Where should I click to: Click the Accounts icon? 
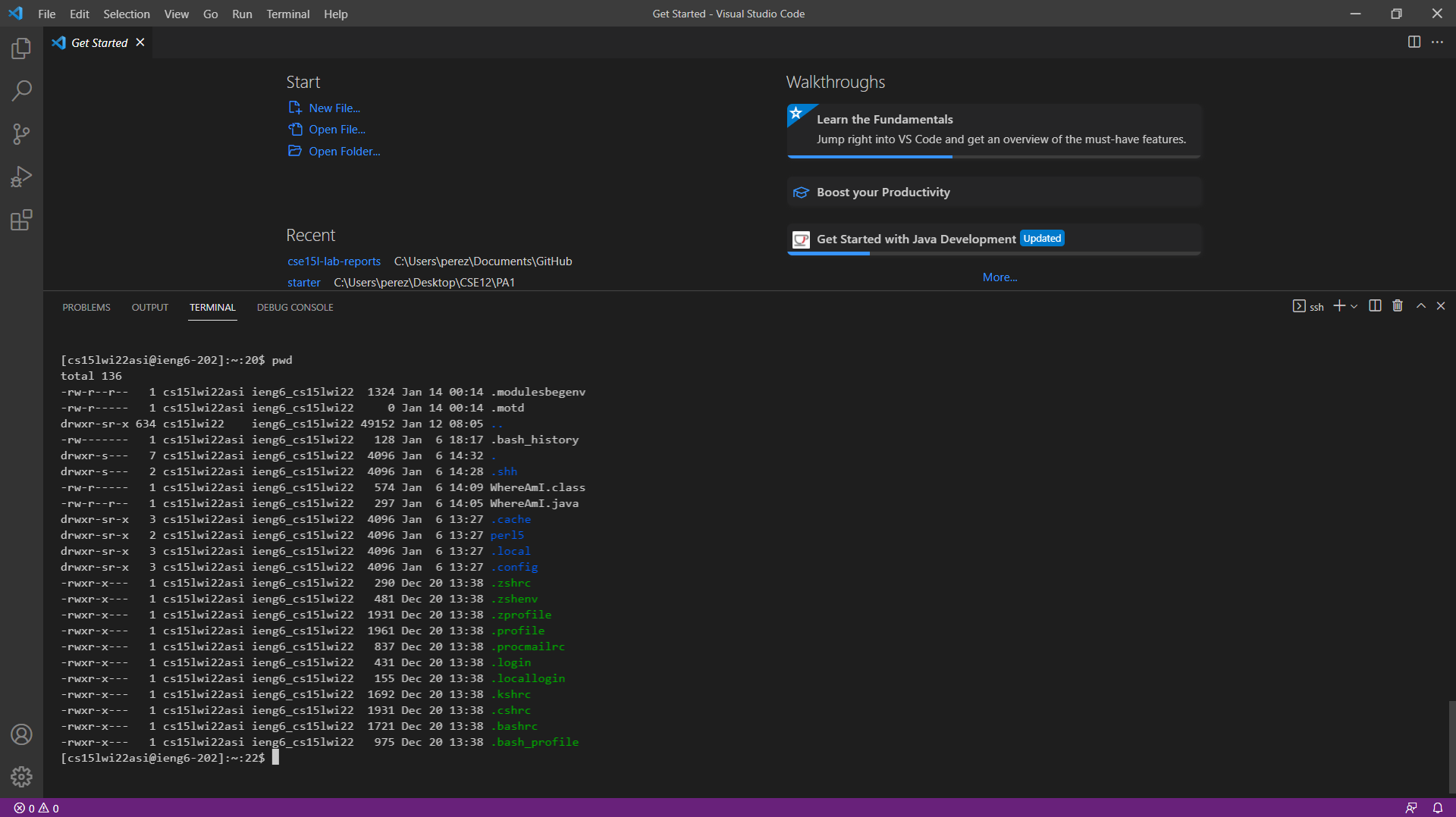(x=21, y=734)
